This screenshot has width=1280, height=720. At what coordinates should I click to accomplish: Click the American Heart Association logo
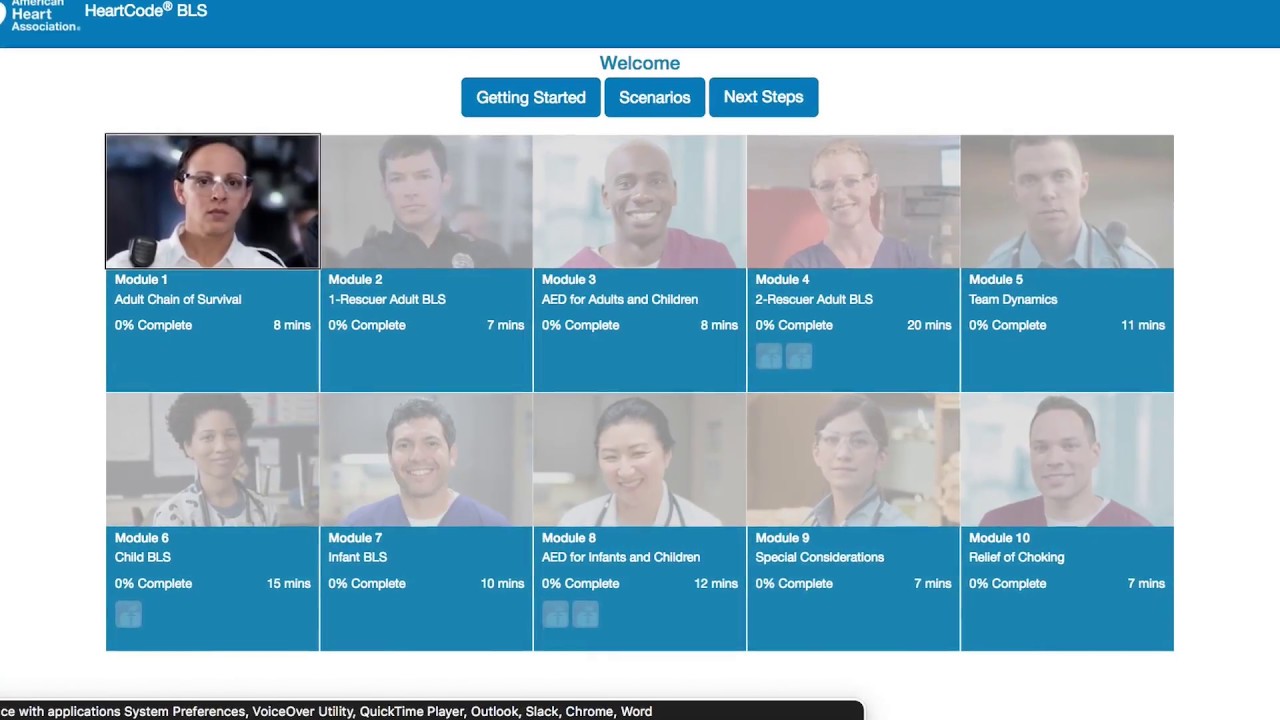click(40, 16)
